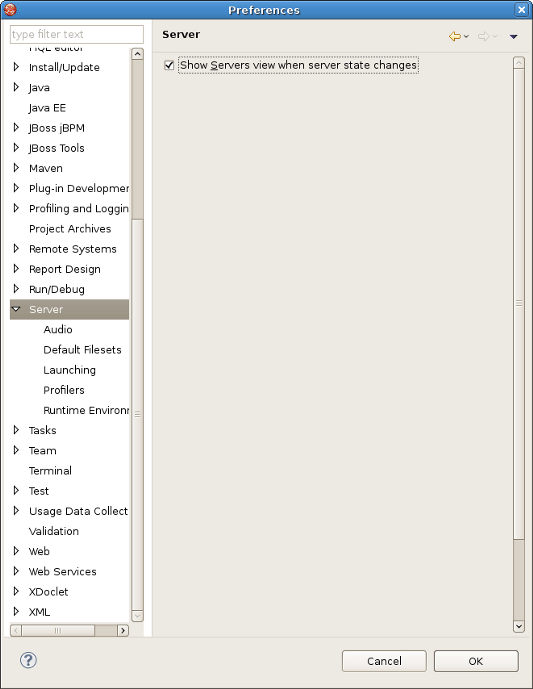
Task: Expand the Usage Data Collector node
Action: click(16, 511)
